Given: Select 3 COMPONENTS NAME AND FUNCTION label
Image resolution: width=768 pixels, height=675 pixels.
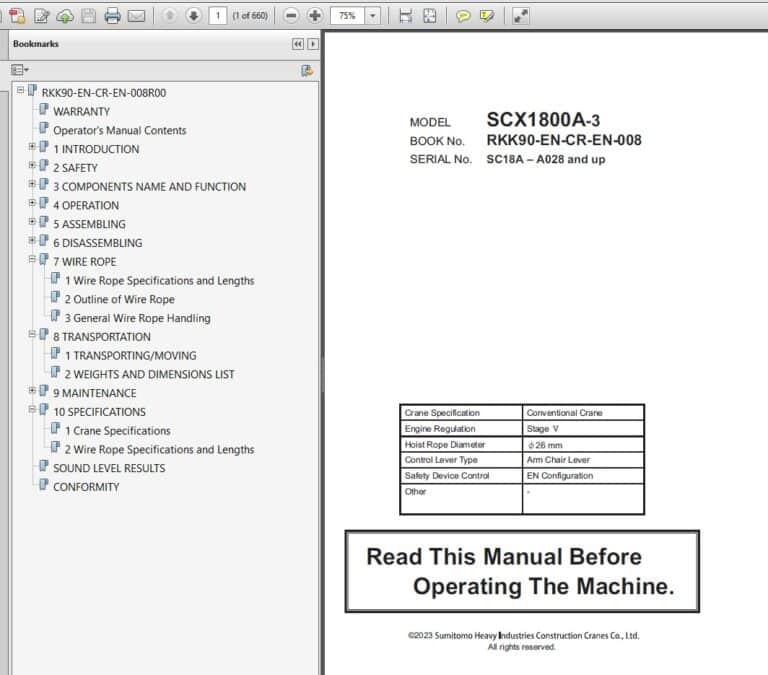Looking at the screenshot, I should coord(149,187).
